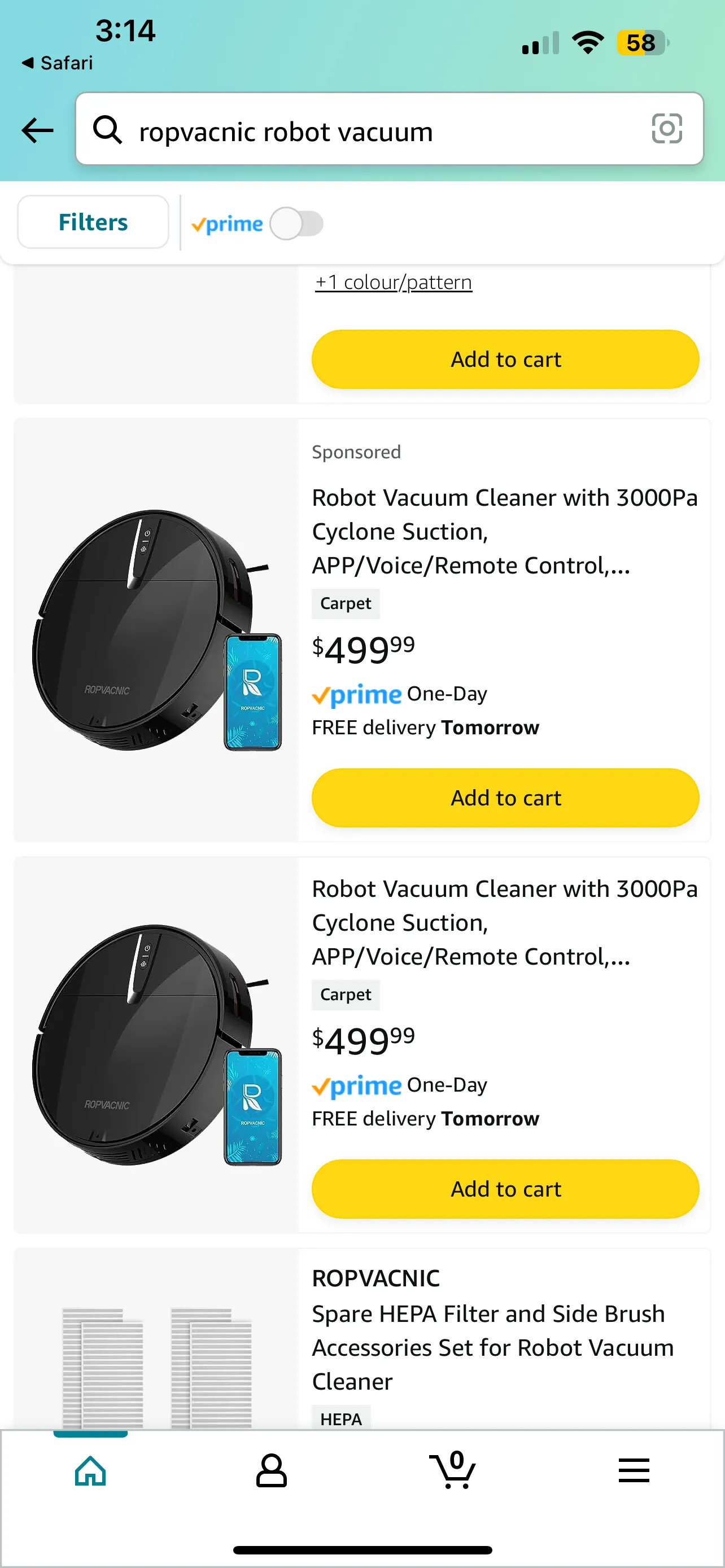
Task: Expand +1 colour/pattern options
Action: [393, 282]
